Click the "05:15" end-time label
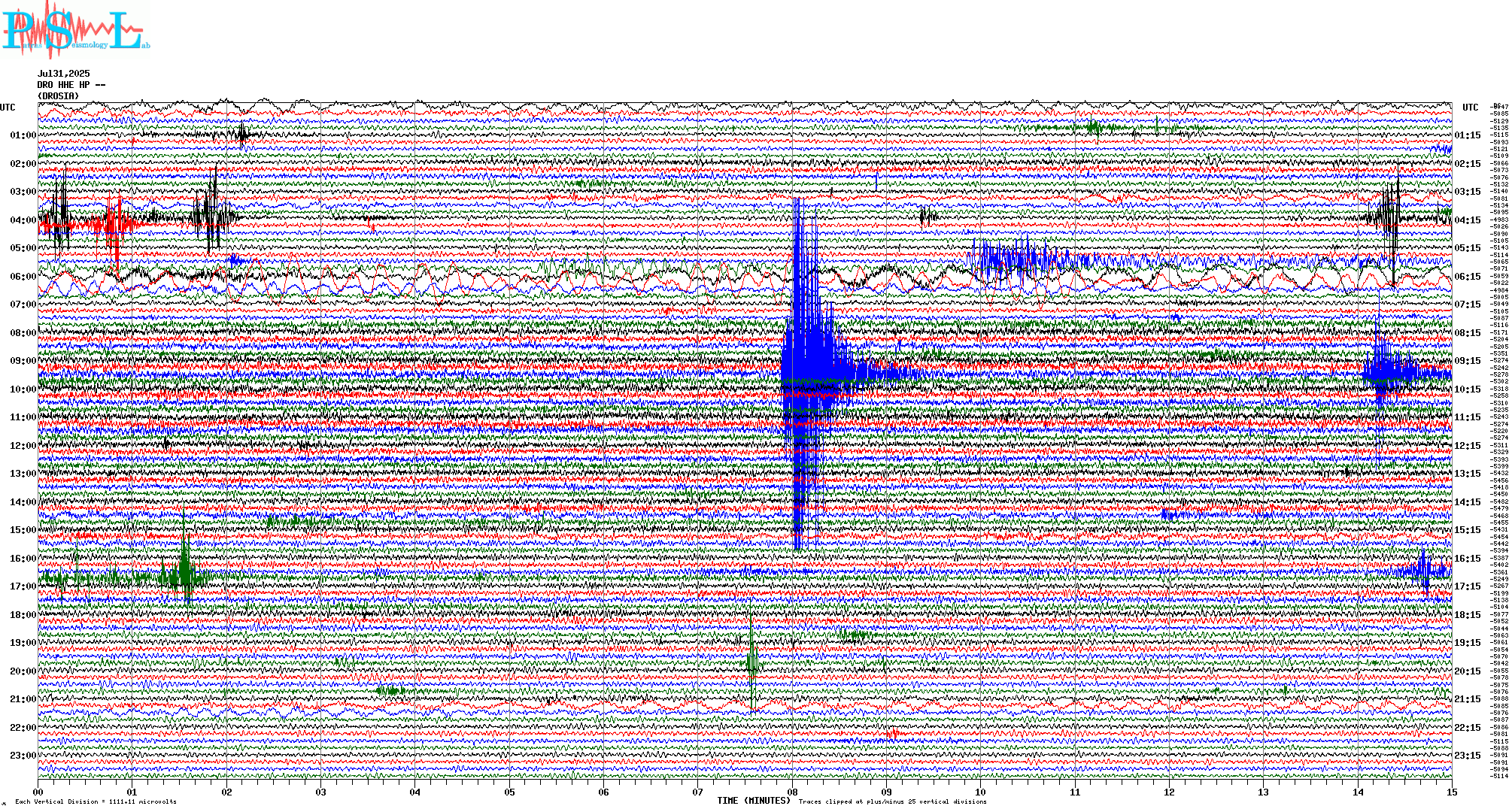1512x812 pixels. (x=1468, y=248)
